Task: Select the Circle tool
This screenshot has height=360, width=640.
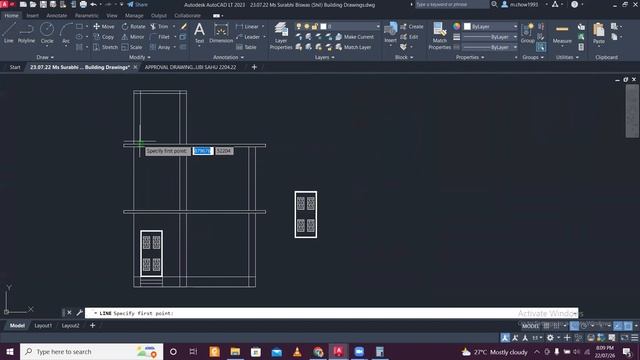Action: click(x=47, y=33)
